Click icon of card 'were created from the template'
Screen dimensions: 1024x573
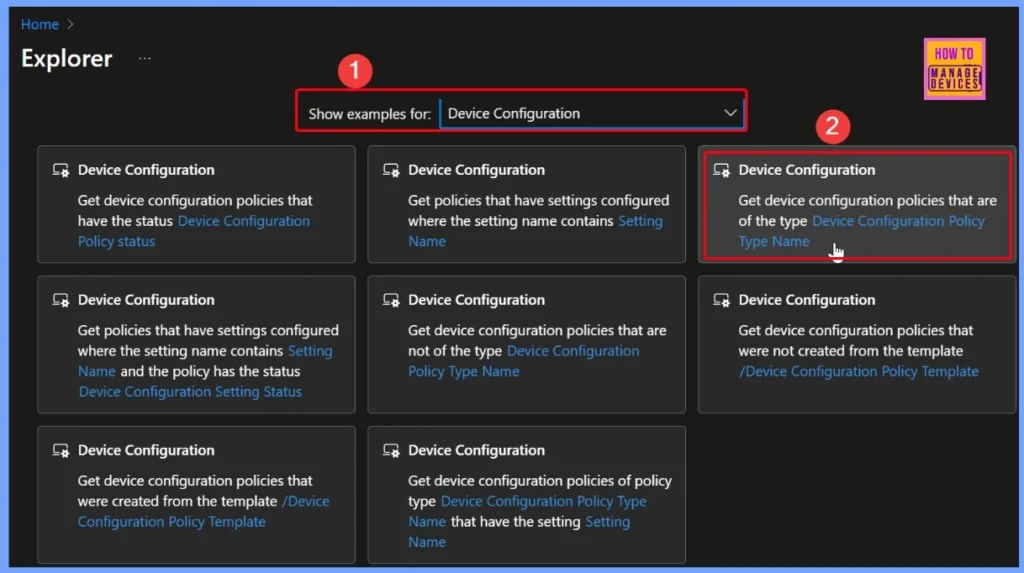click(x=61, y=451)
